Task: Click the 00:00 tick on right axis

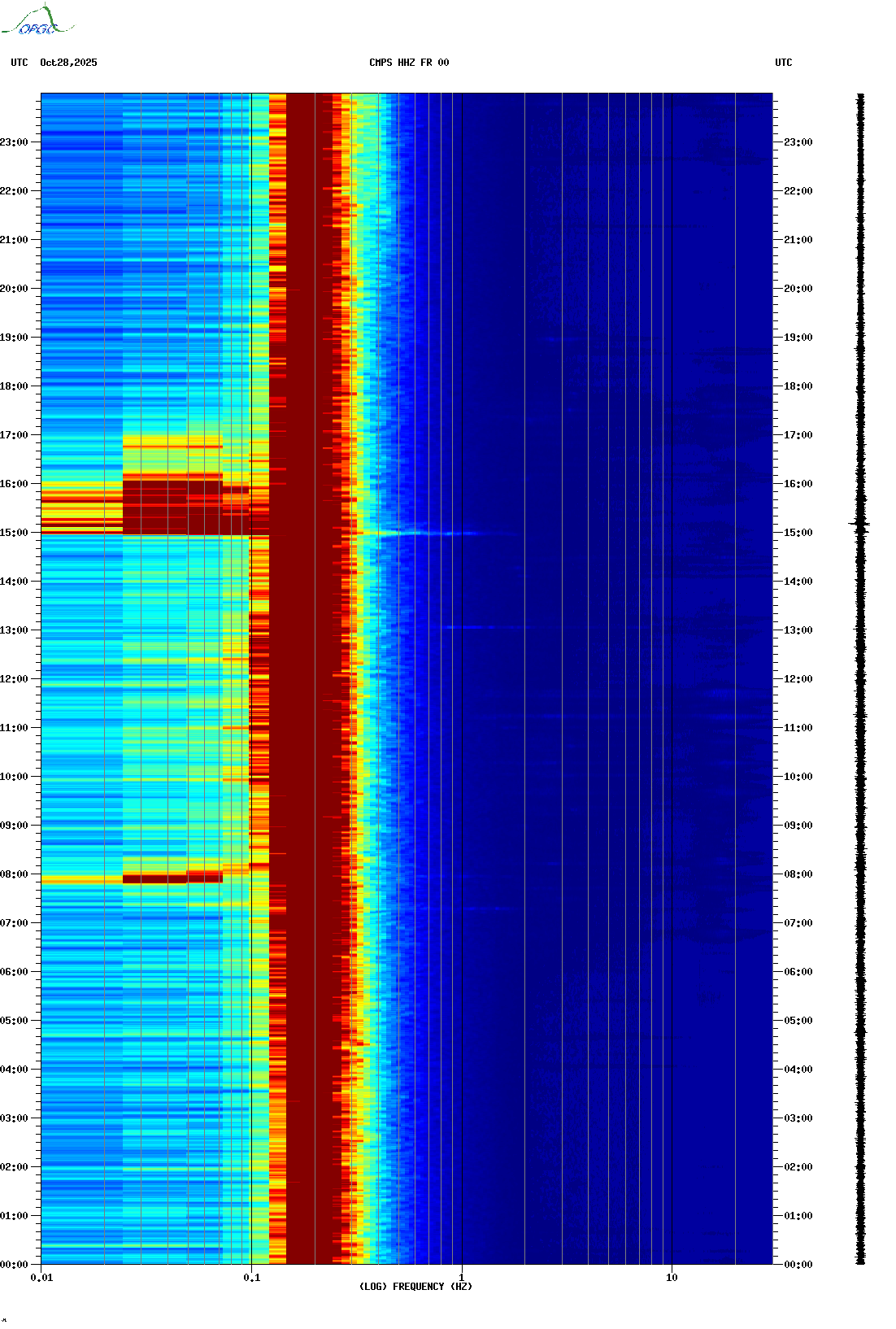Action: click(x=797, y=1265)
